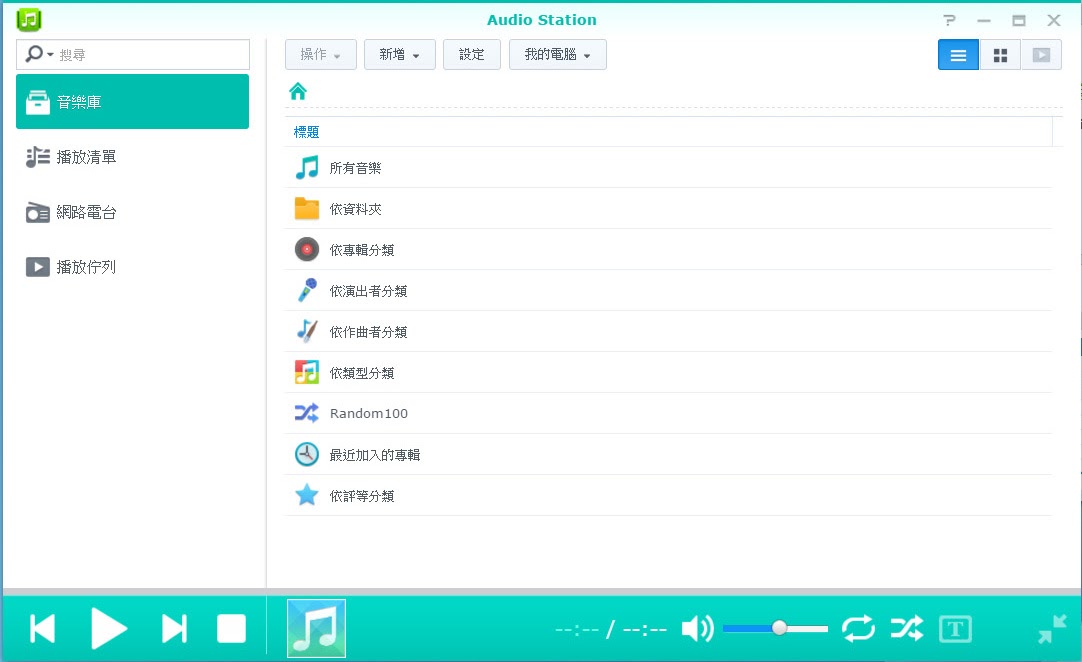Click the 設定 settings button
Screen dimensions: 1082x662
(472, 55)
